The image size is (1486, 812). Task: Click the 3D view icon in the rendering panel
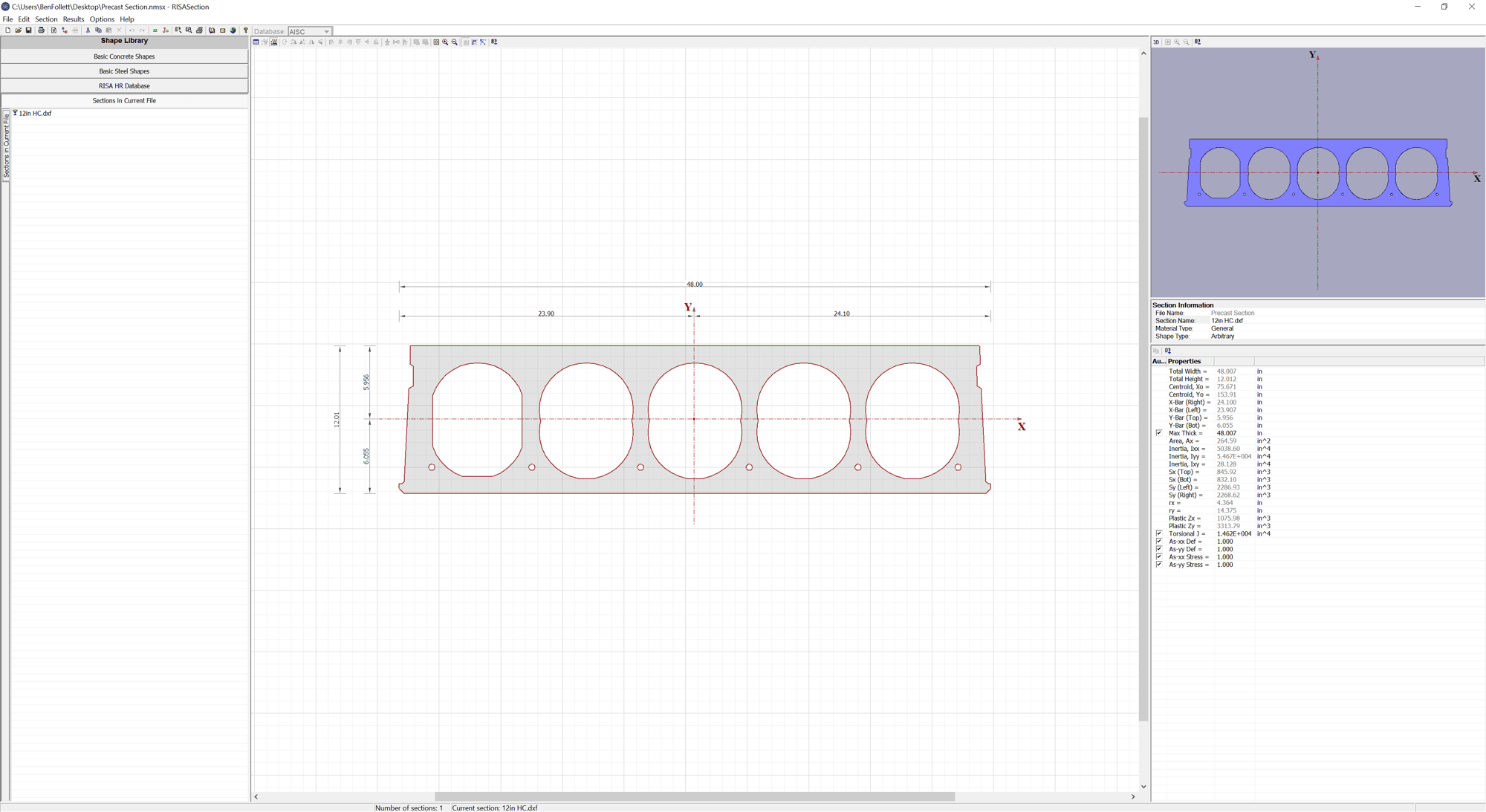pos(1155,42)
